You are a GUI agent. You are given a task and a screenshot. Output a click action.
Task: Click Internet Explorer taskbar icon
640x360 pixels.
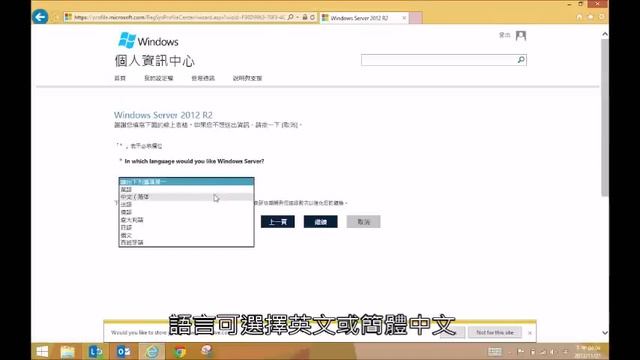click(151, 351)
